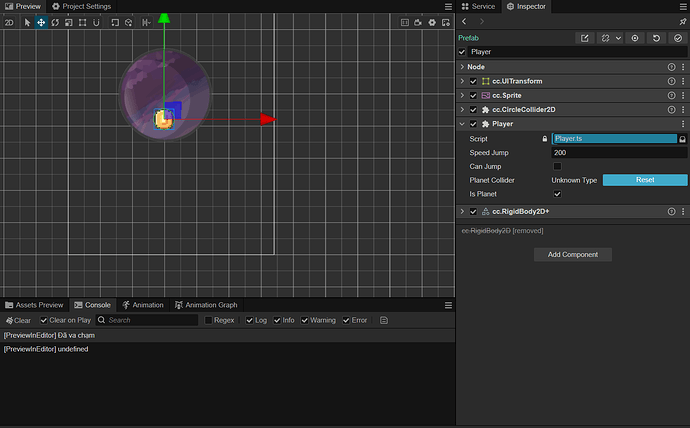Expand the cc.UITransform component
This screenshot has width=690, height=428.
tap(462, 81)
